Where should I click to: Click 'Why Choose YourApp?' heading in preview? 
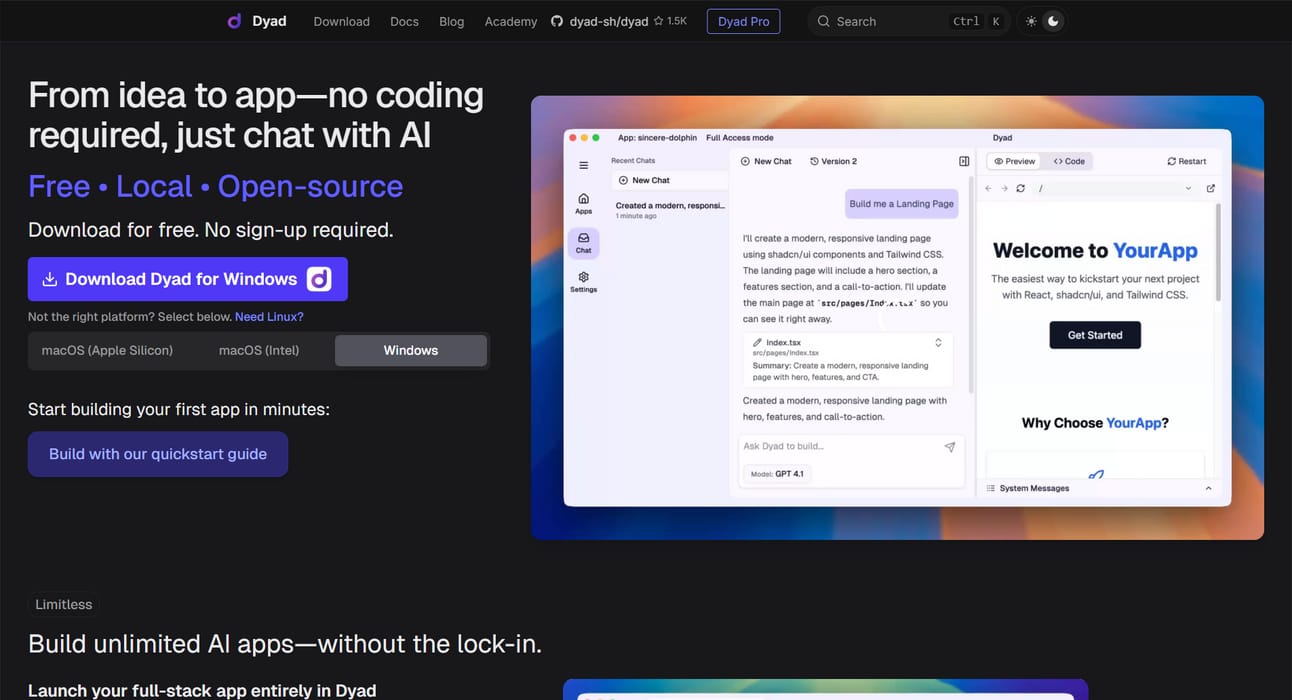[x=1095, y=423]
